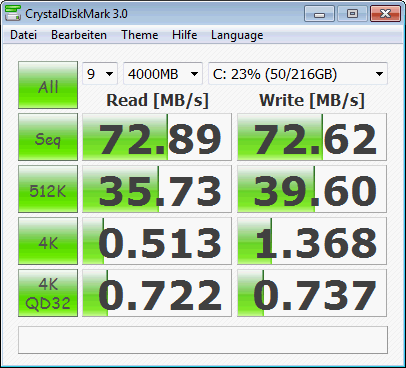Run all benchmarks with the All button
Viewport: 406px width, 368px height.
pyautogui.click(x=48, y=85)
